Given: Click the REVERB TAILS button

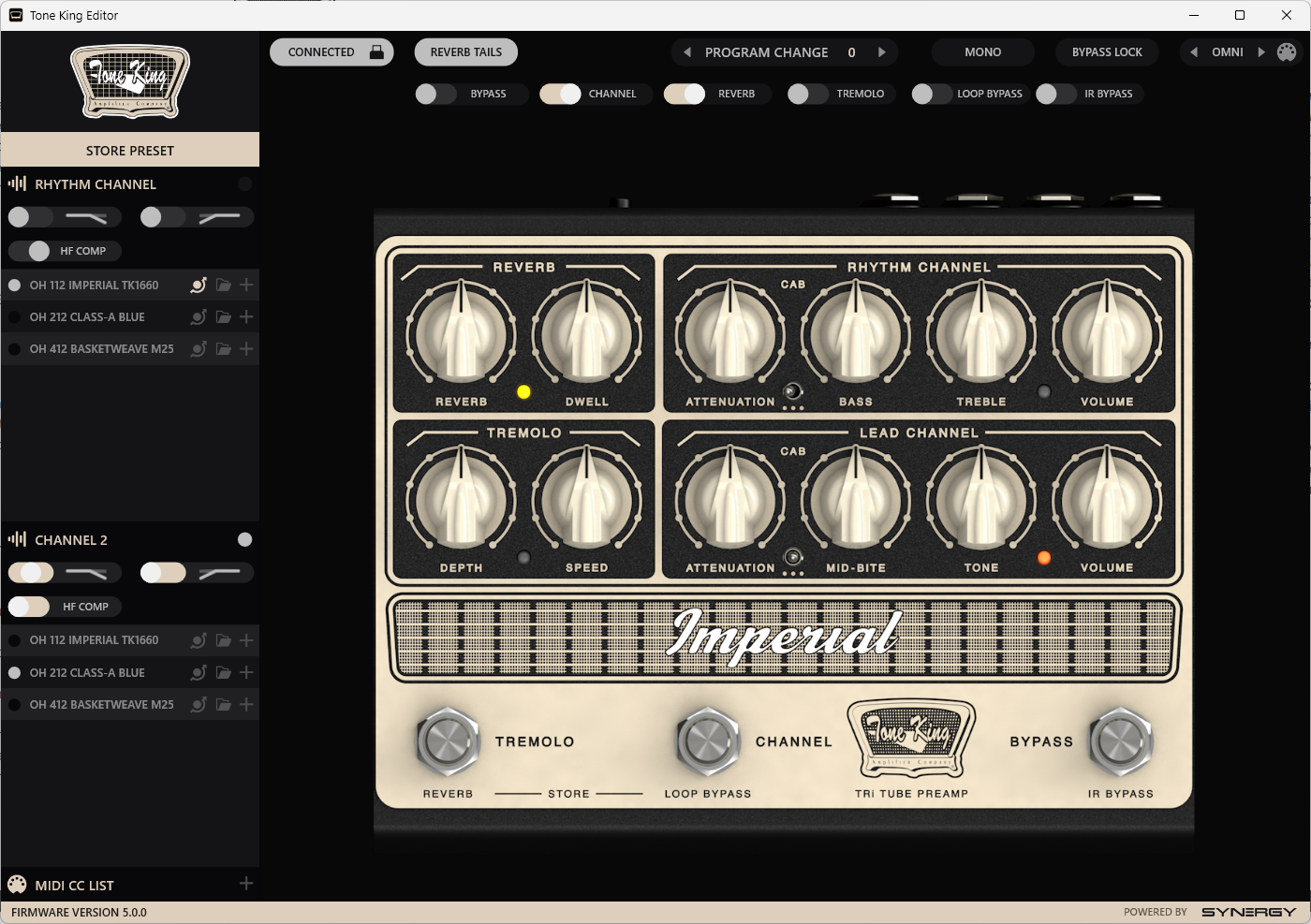Looking at the screenshot, I should (x=466, y=52).
